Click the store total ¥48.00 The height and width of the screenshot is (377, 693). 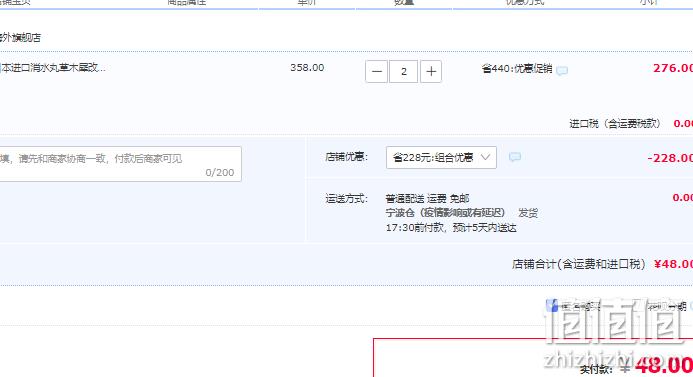pyautogui.click(x=674, y=264)
